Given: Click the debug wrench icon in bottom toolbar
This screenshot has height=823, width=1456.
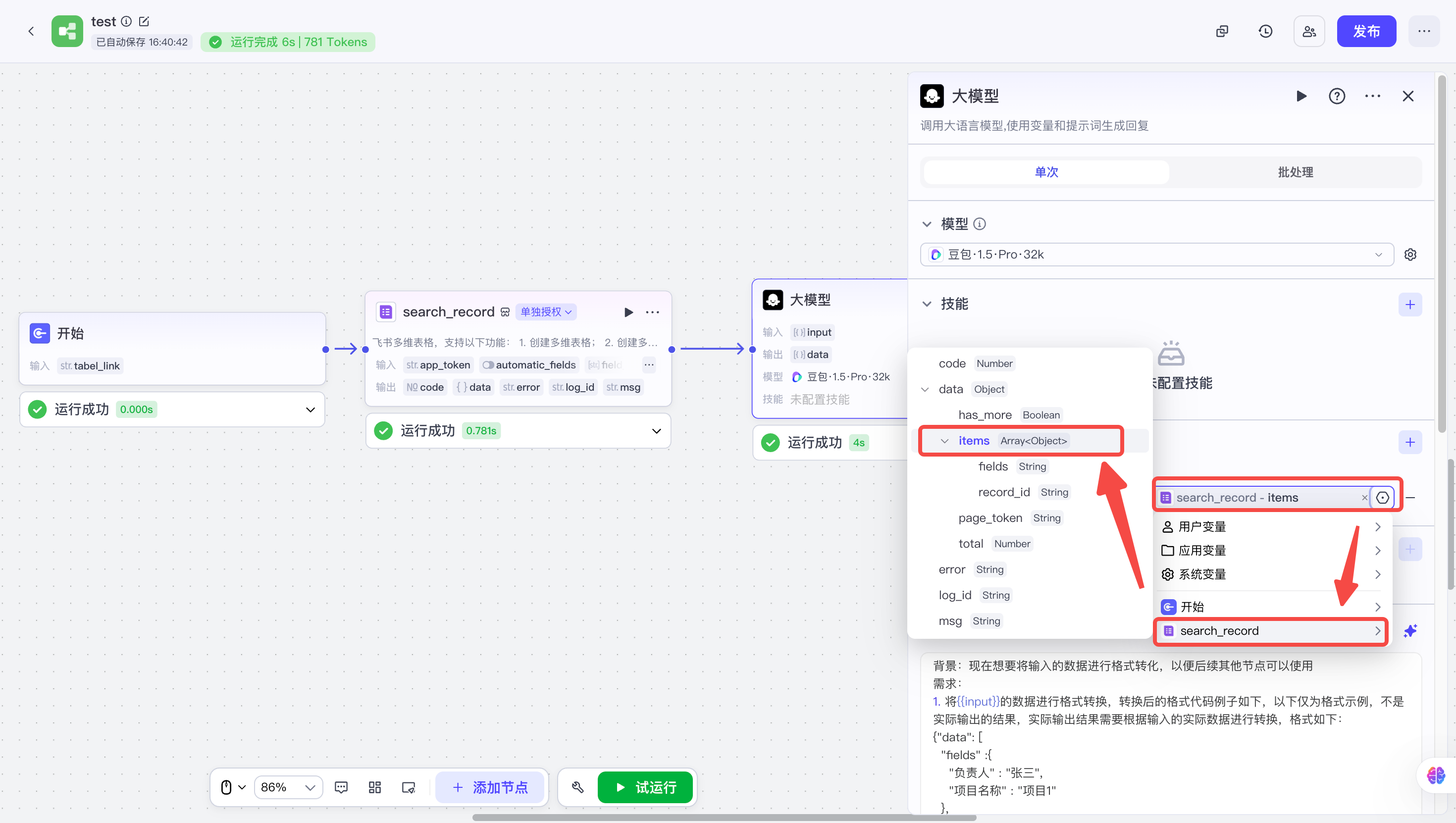Looking at the screenshot, I should (x=577, y=787).
